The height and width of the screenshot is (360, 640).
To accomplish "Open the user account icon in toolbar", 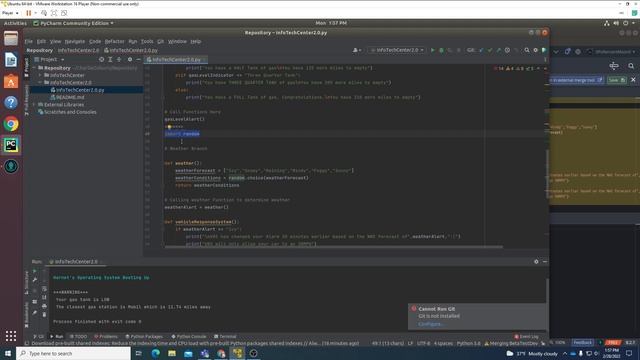I will 357,50.
